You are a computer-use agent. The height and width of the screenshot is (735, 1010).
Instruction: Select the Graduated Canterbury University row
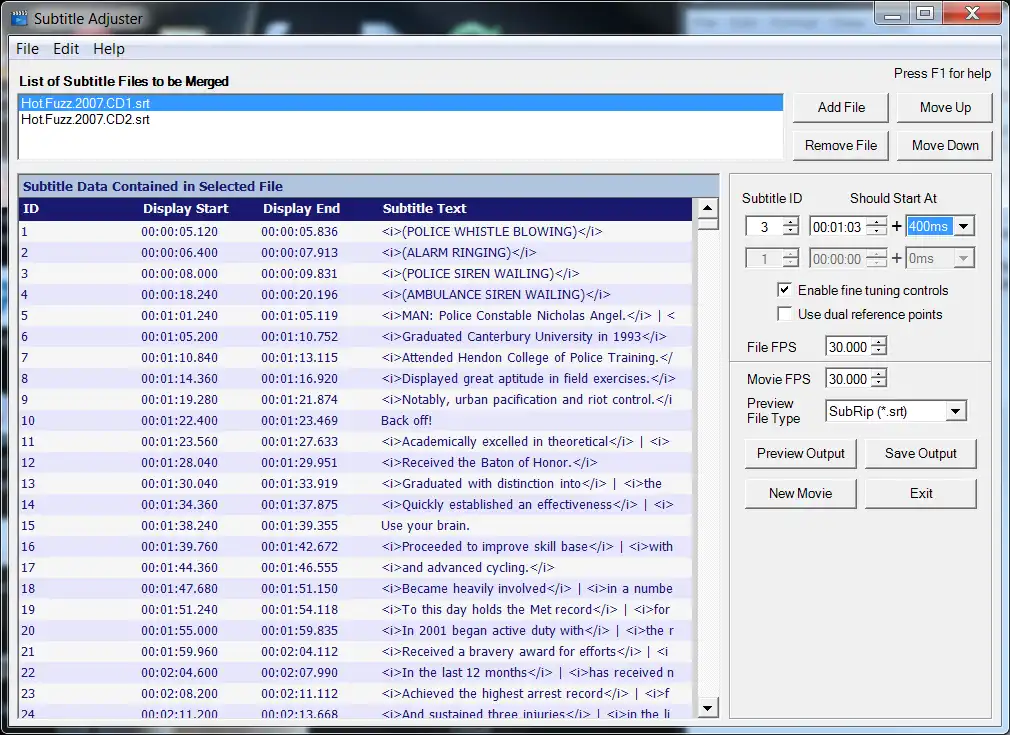[x=356, y=336]
